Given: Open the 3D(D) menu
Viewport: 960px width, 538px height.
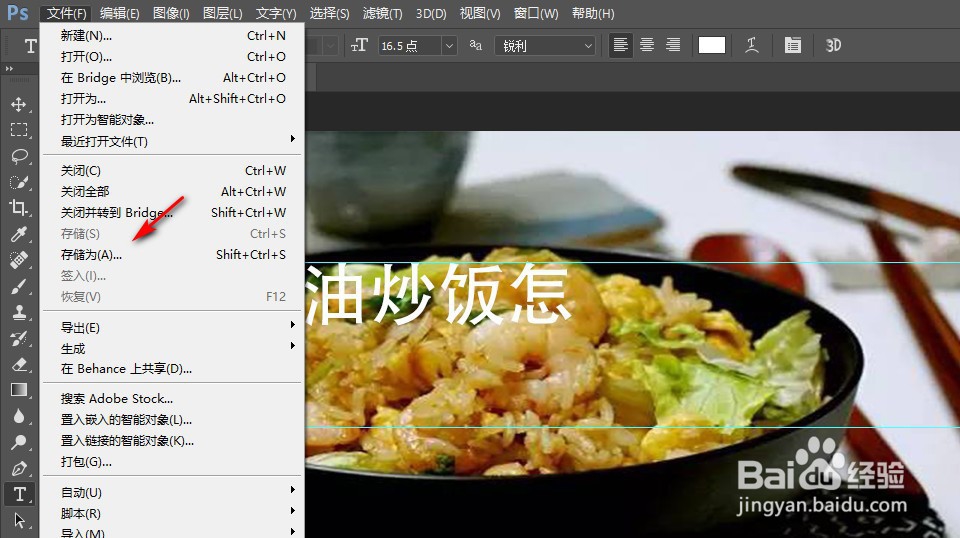Looking at the screenshot, I should [x=431, y=13].
